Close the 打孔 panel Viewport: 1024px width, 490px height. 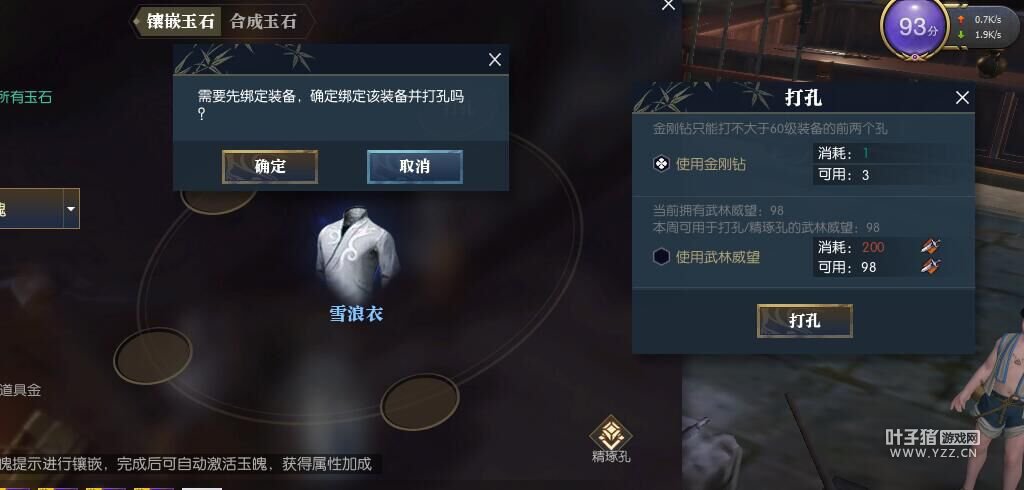coord(962,98)
